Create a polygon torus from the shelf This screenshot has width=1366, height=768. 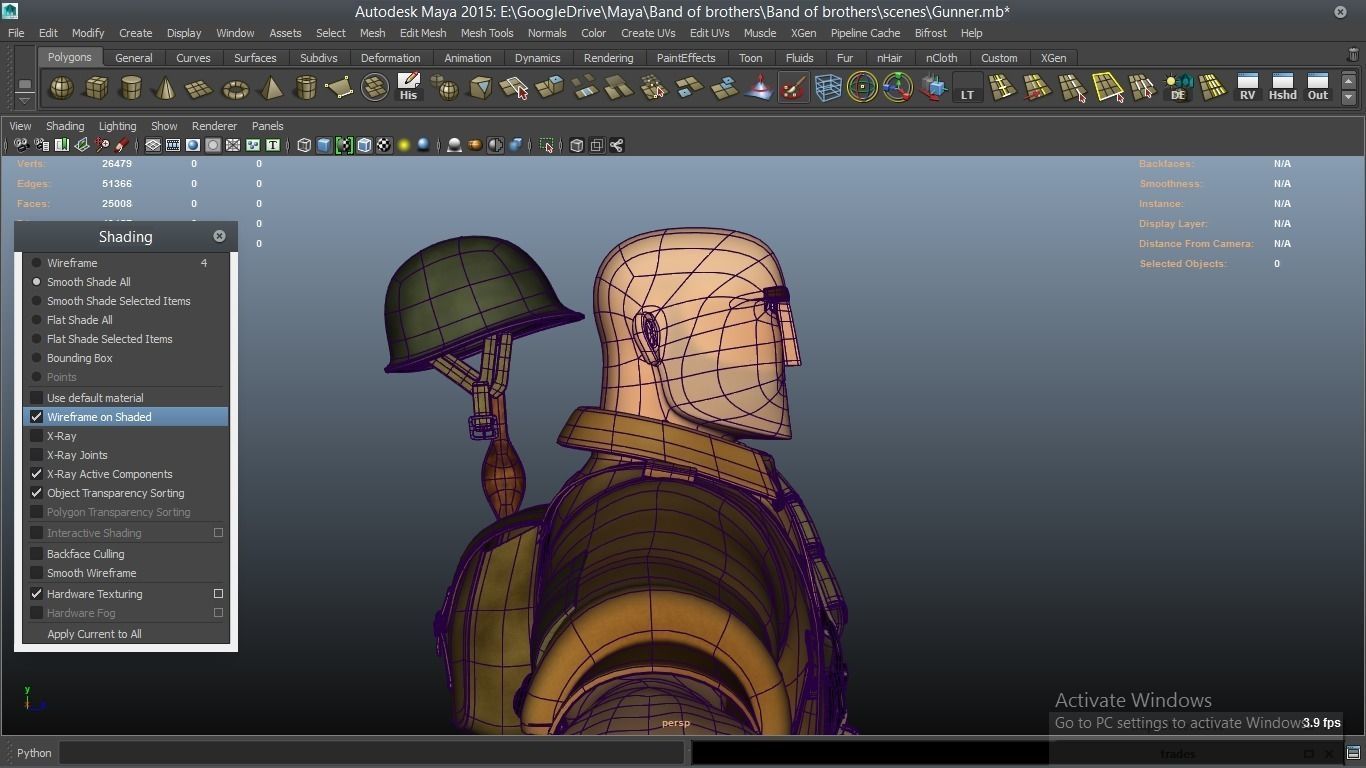point(235,88)
